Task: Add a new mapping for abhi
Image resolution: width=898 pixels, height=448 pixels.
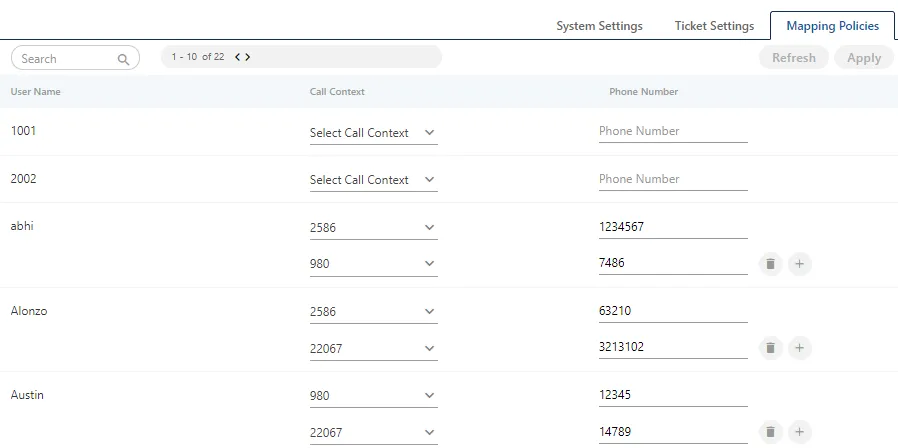Action: [800, 264]
